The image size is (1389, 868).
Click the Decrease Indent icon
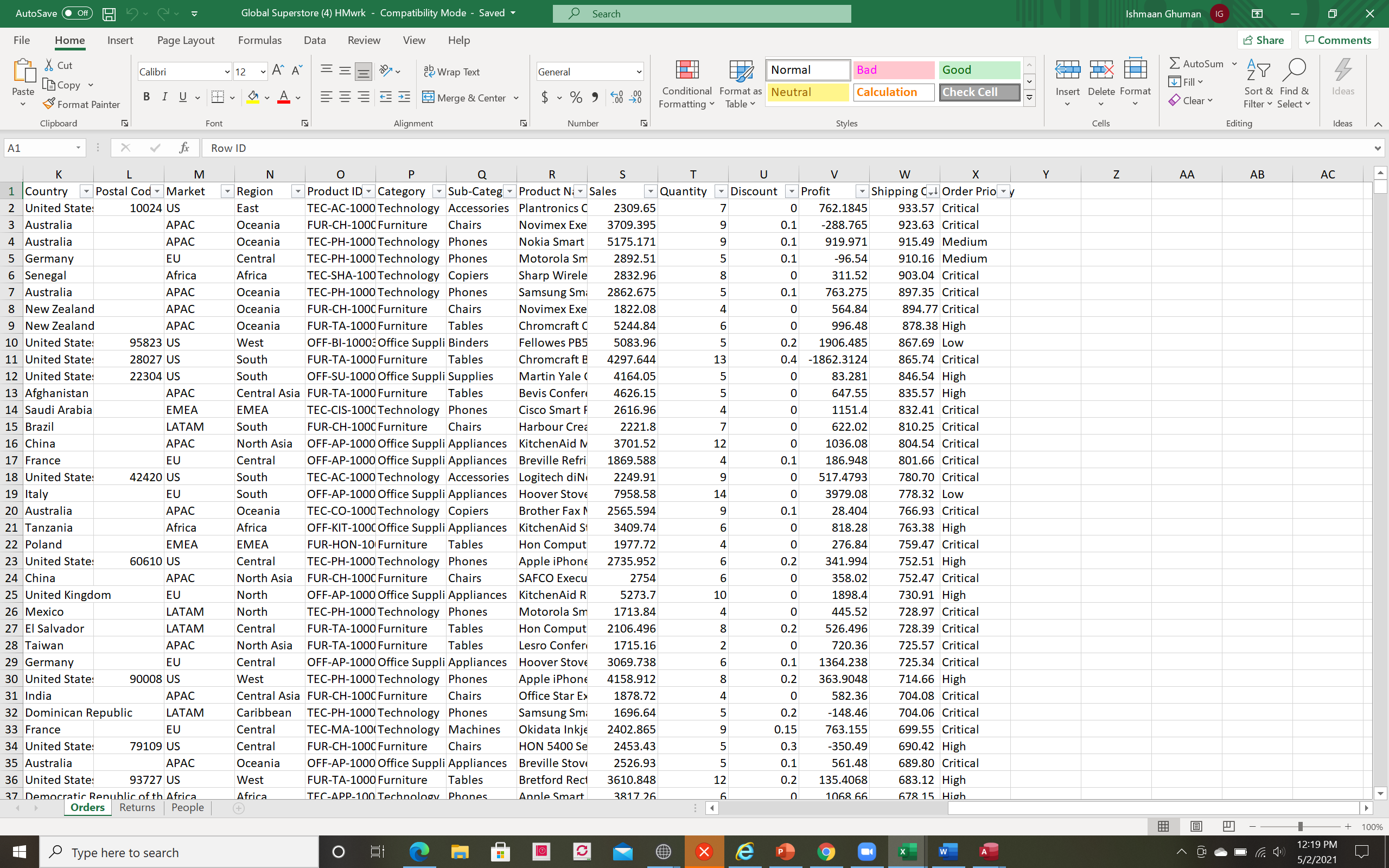coord(386,97)
